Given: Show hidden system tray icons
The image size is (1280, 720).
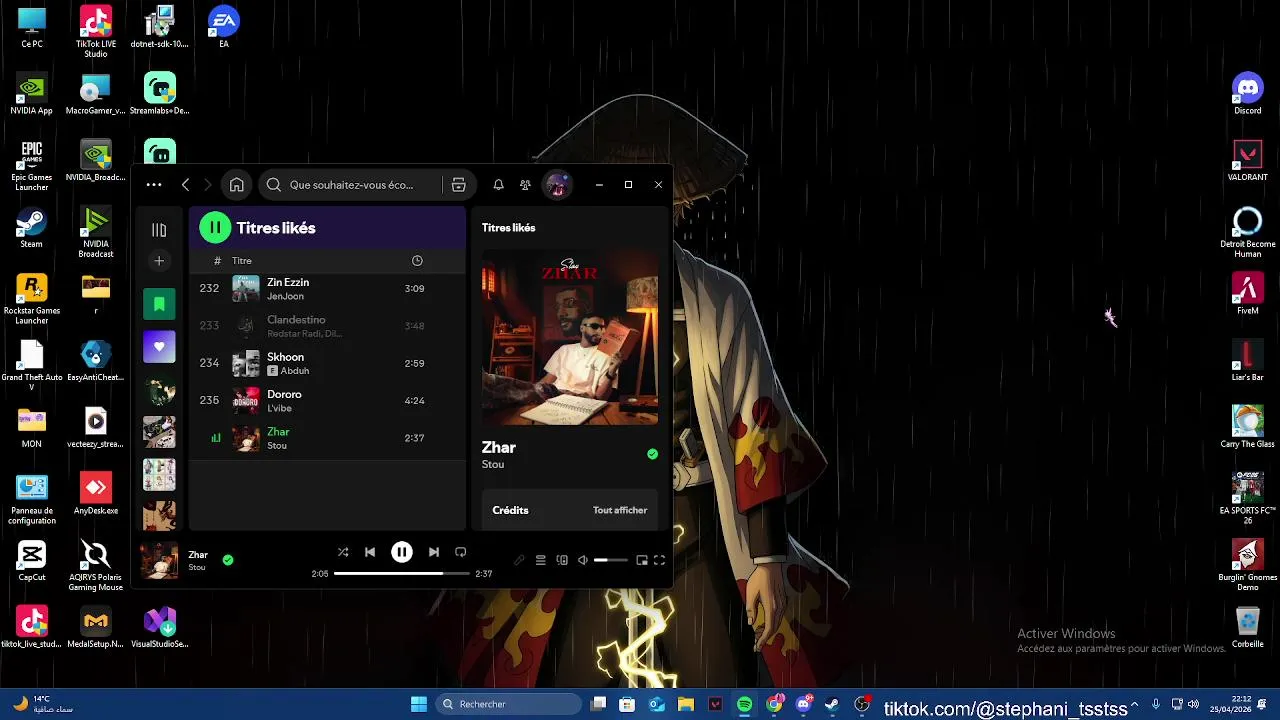Looking at the screenshot, I should pyautogui.click(x=1134, y=705).
